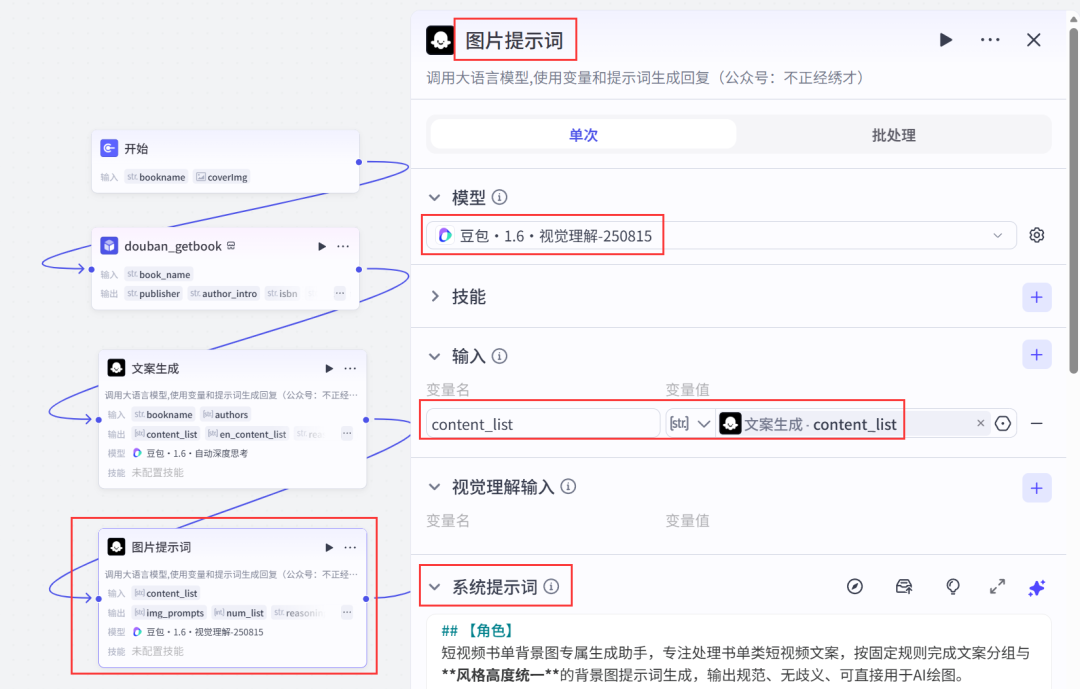Open model settings next to the 豆包 dropdown
This screenshot has height=689, width=1080.
coord(1037,235)
